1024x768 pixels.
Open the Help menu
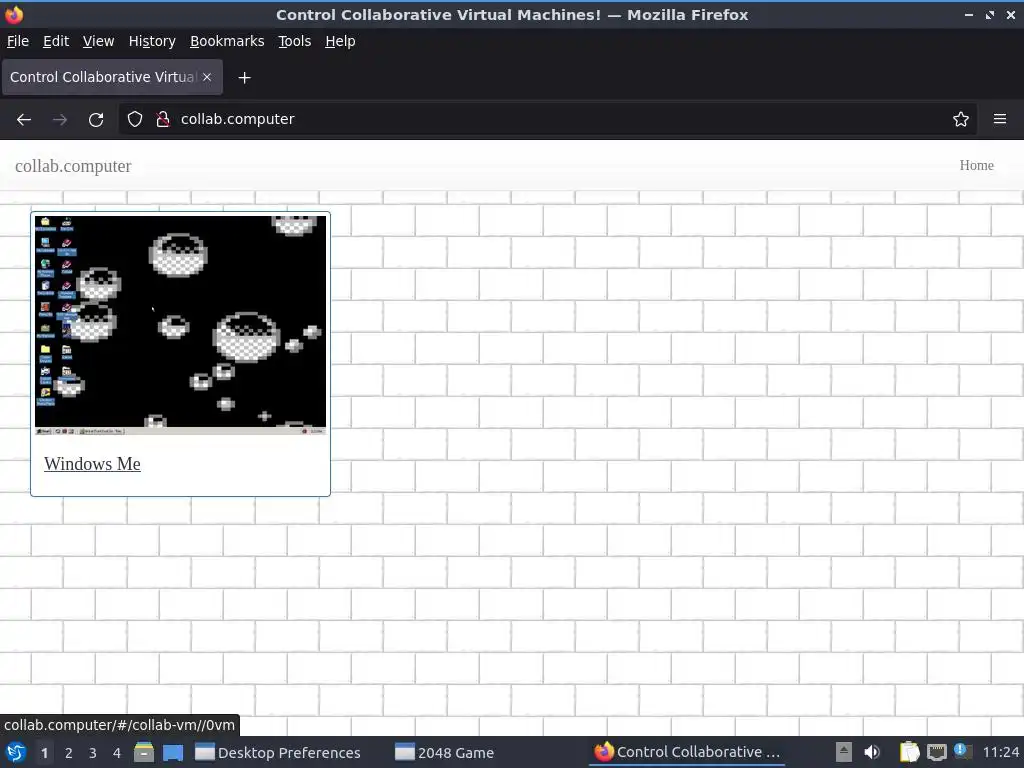[x=340, y=41]
